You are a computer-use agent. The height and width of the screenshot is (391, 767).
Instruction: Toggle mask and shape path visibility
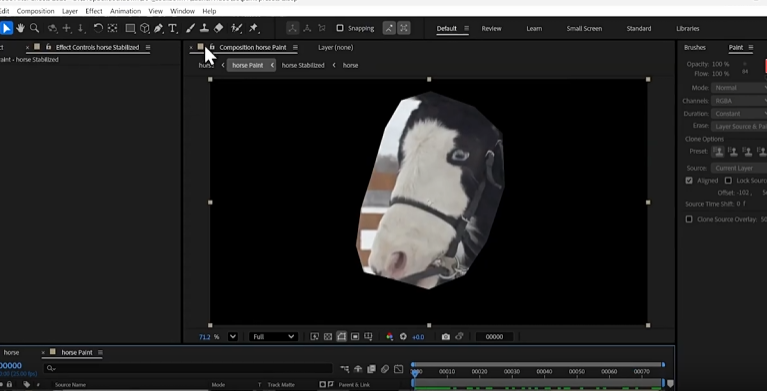coord(341,337)
